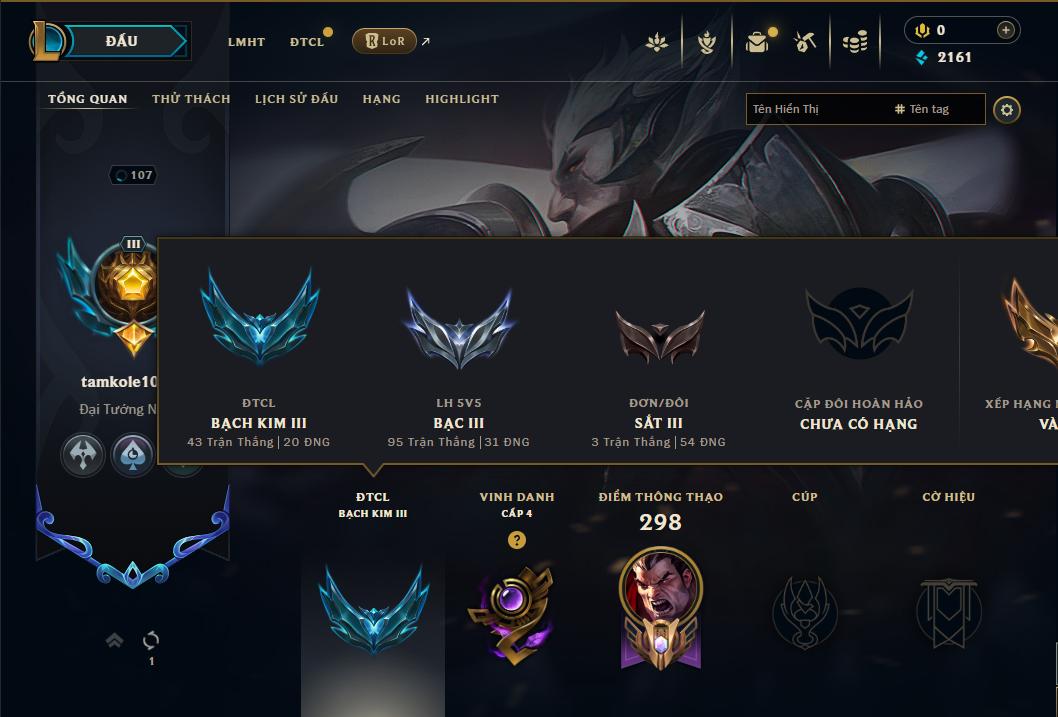This screenshot has height=717, width=1058.
Task: Click the refresh arrows icon below banner
Action: [151, 639]
